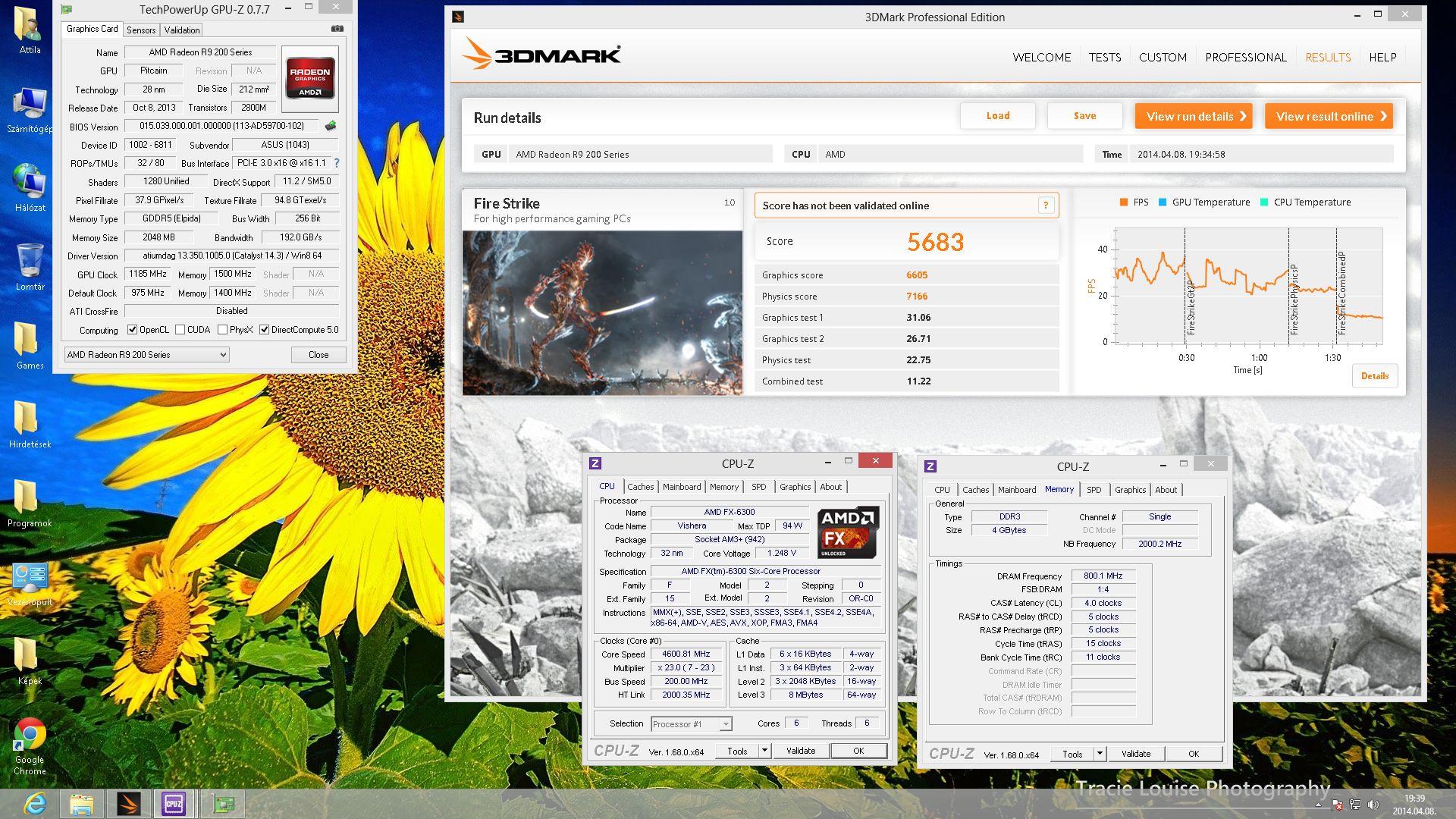Image resolution: width=1456 pixels, height=819 pixels.
Task: Toggle the CUDA checkbox
Action: pyautogui.click(x=180, y=330)
